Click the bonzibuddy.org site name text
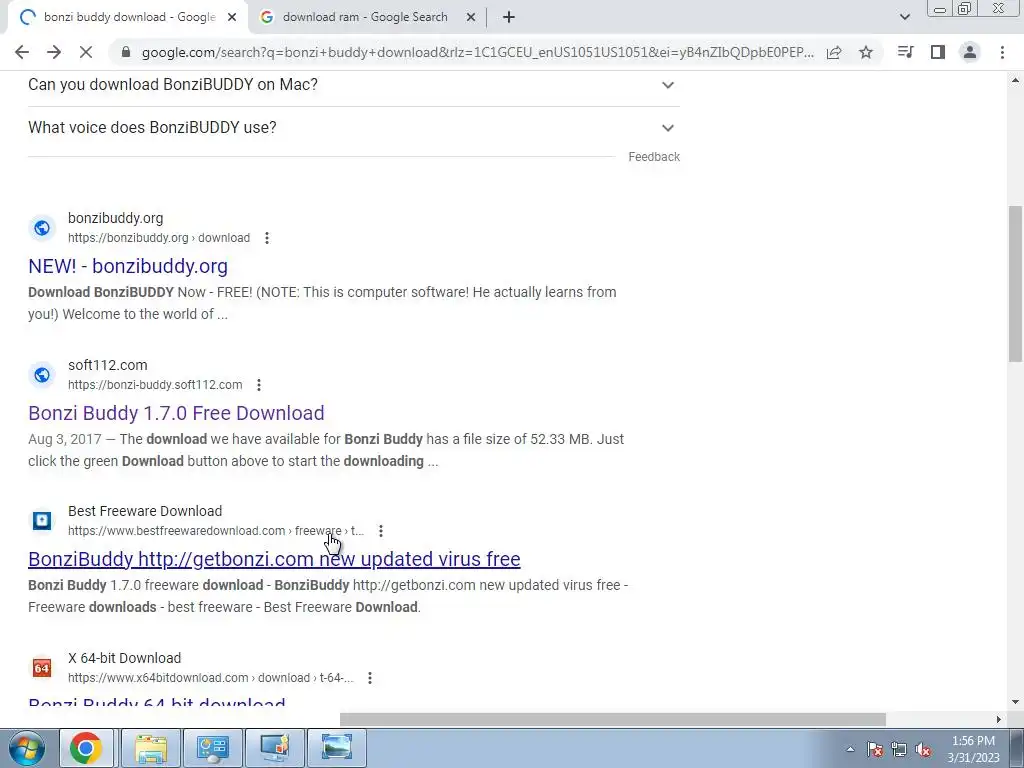This screenshot has width=1024, height=768. pos(116,218)
